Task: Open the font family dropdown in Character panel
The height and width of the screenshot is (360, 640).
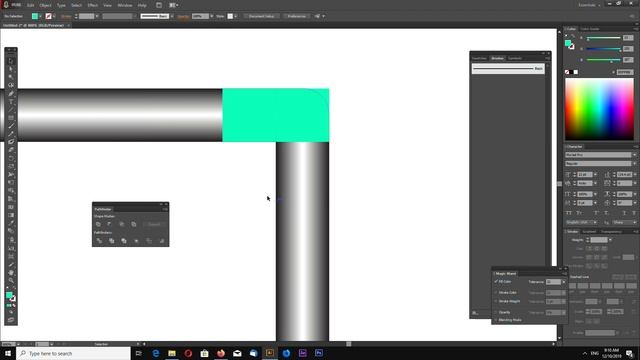Action: point(634,155)
